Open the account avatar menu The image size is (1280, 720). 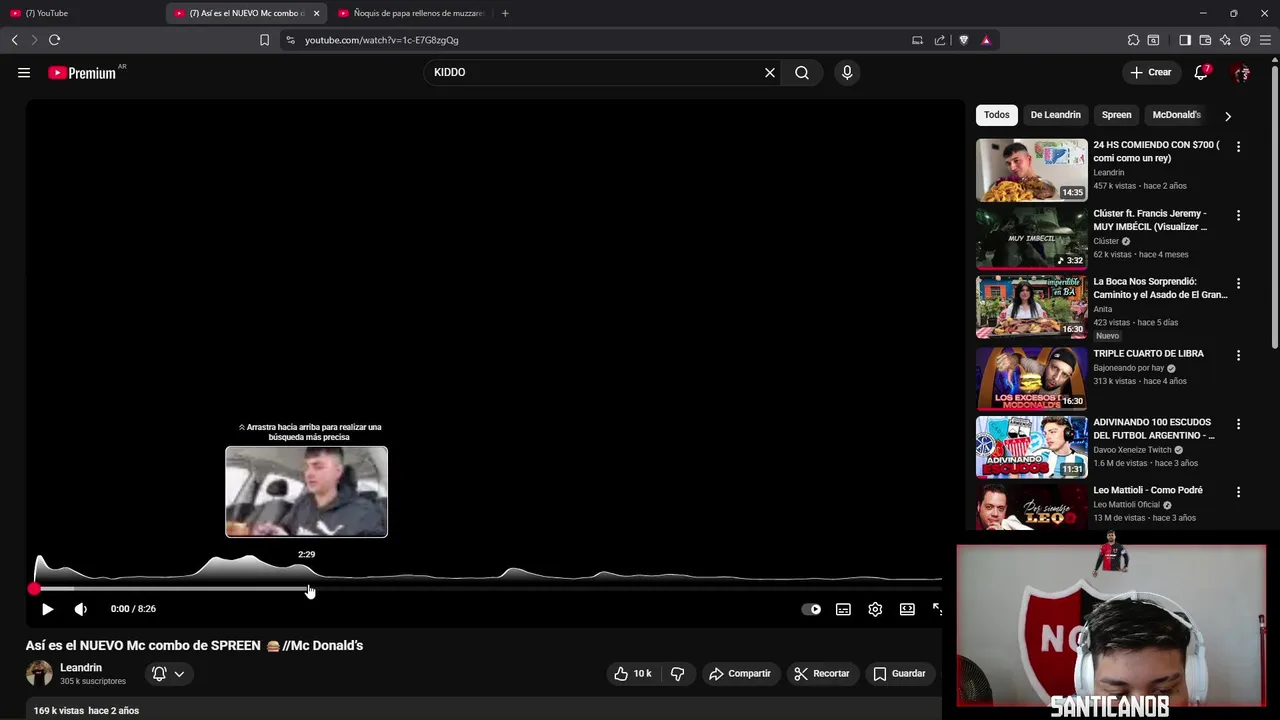[x=1241, y=72]
